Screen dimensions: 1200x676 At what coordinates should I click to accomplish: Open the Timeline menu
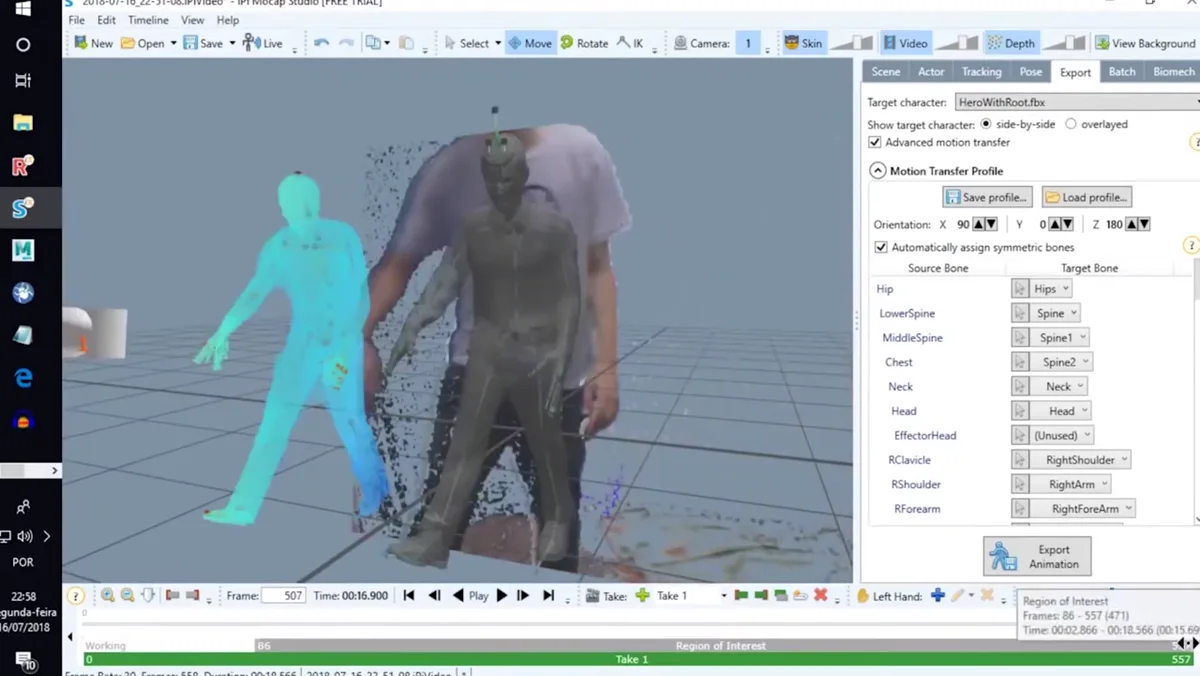pyautogui.click(x=148, y=20)
